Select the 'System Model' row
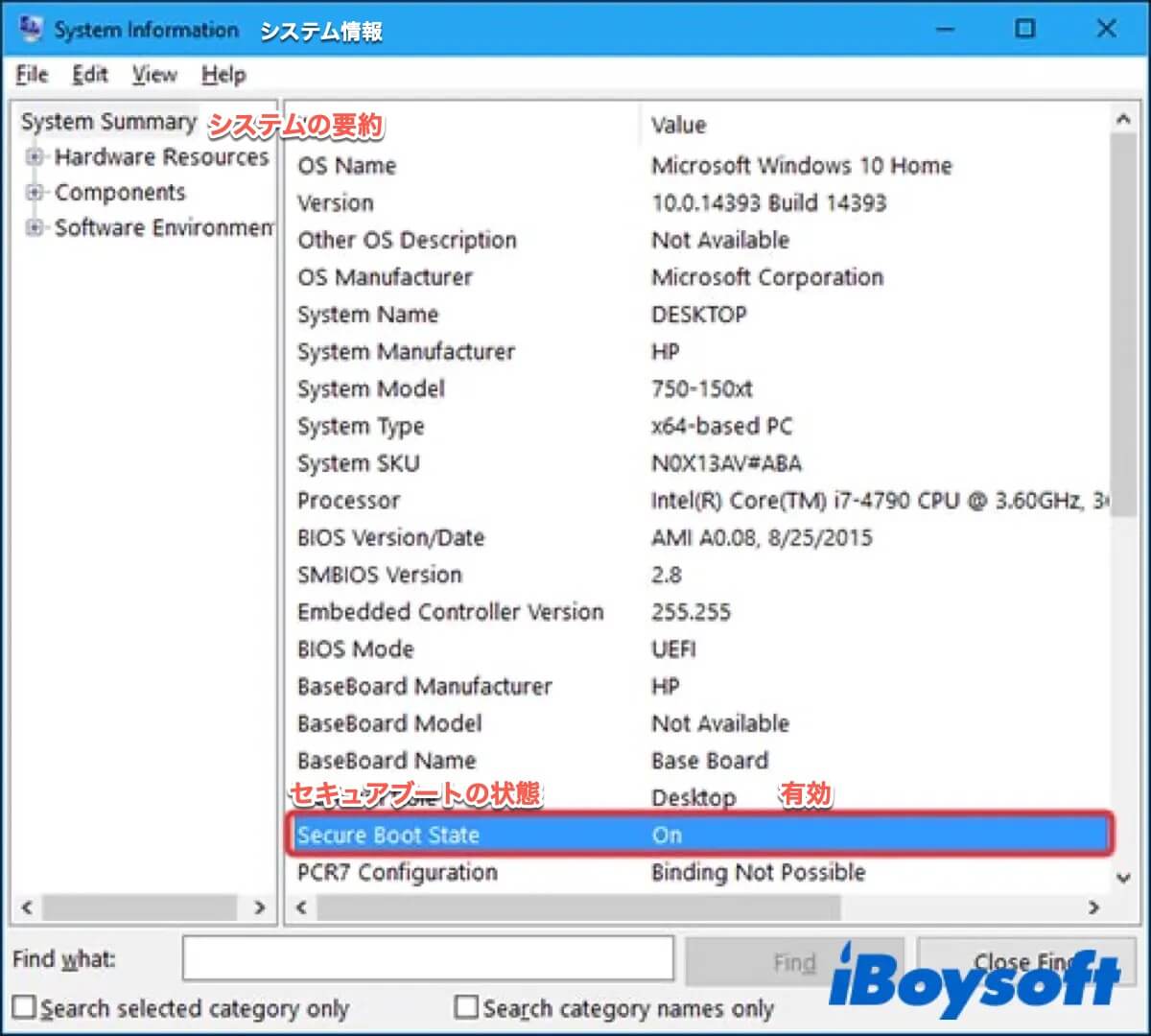This screenshot has width=1151, height=1036. pyautogui.click(x=699, y=388)
